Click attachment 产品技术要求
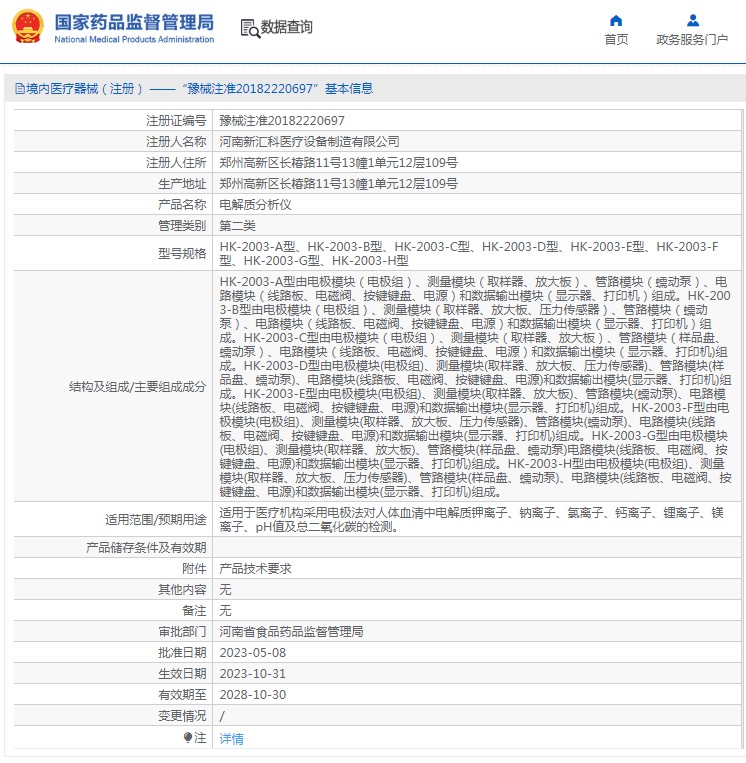746x763 pixels. 255,568
